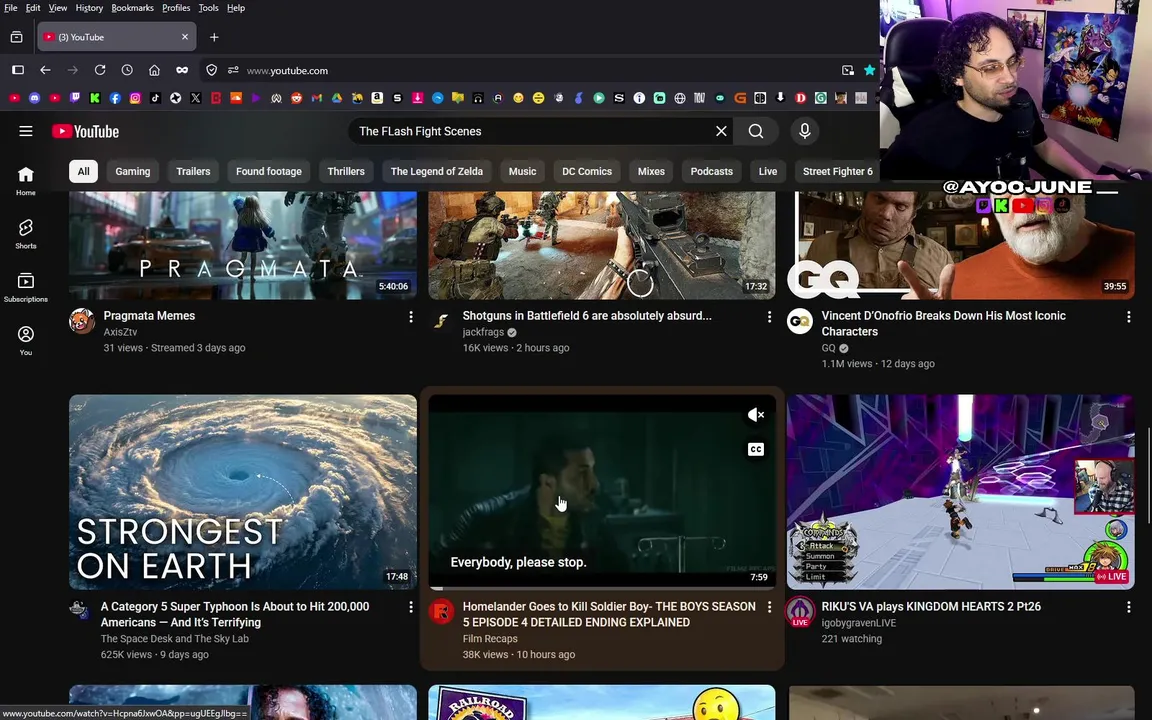Open history clock icon in toolbar
Image resolution: width=1152 pixels, height=720 pixels.
[x=127, y=71]
